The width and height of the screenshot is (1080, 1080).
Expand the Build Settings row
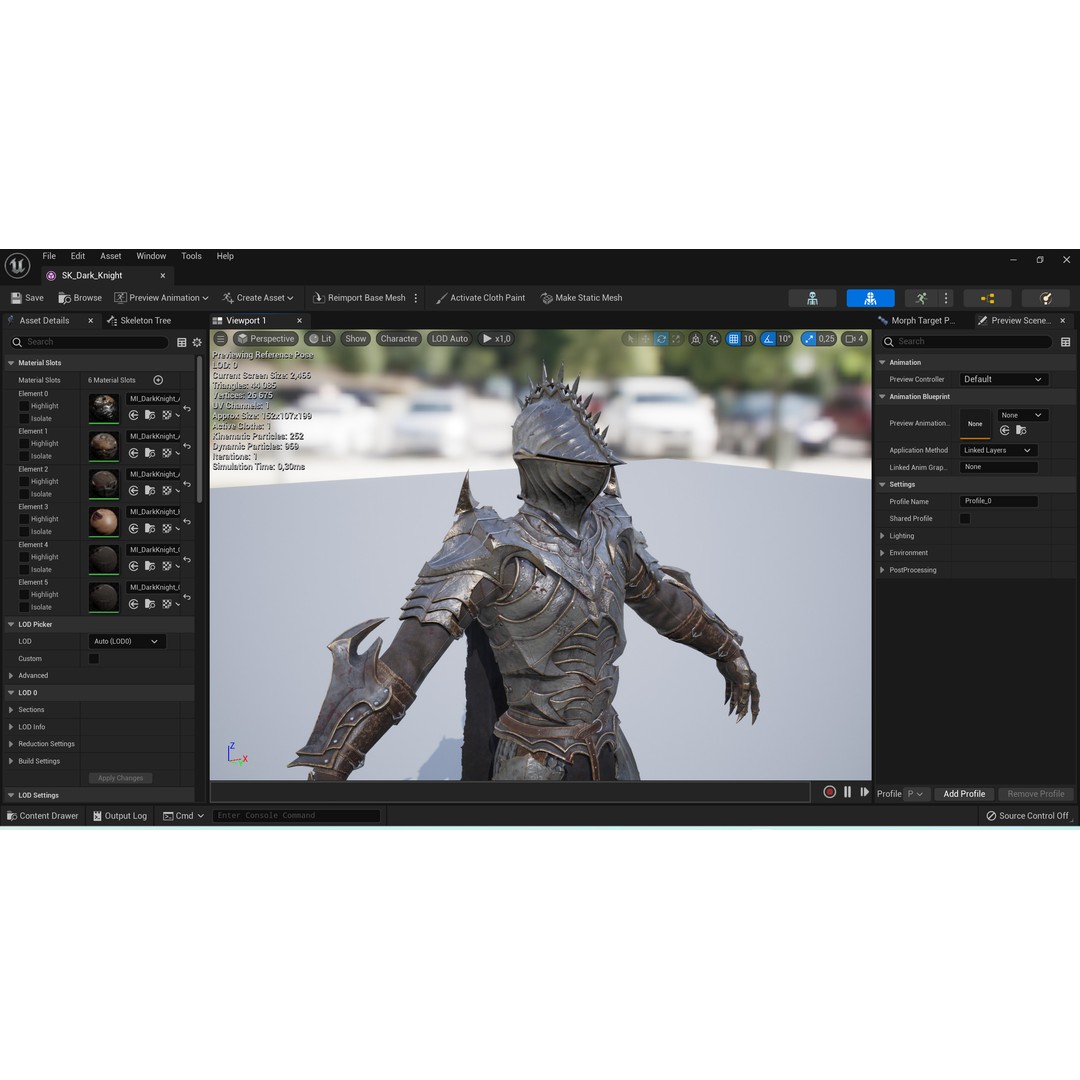point(11,761)
